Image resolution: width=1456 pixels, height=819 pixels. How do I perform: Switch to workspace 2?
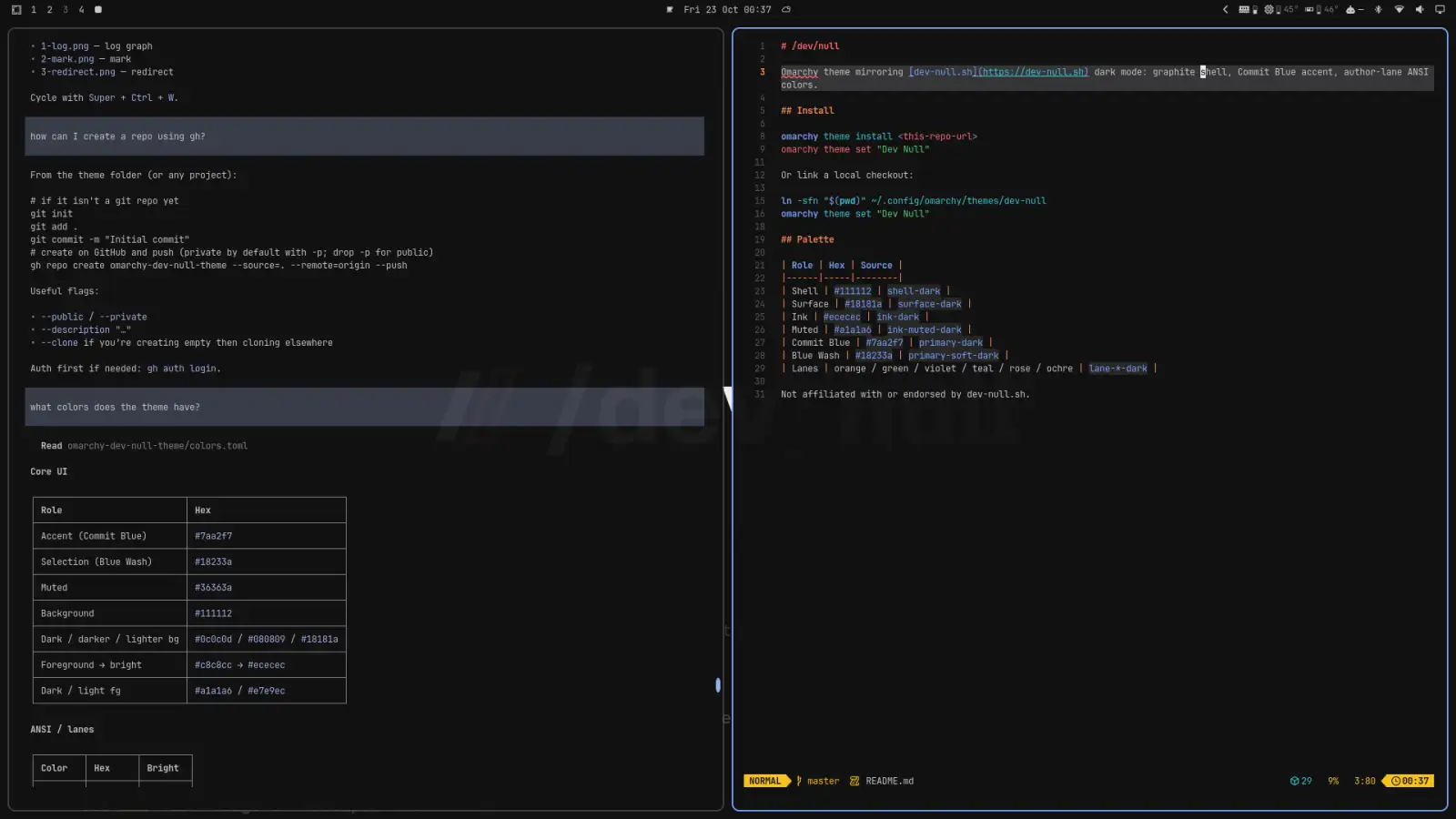point(49,9)
